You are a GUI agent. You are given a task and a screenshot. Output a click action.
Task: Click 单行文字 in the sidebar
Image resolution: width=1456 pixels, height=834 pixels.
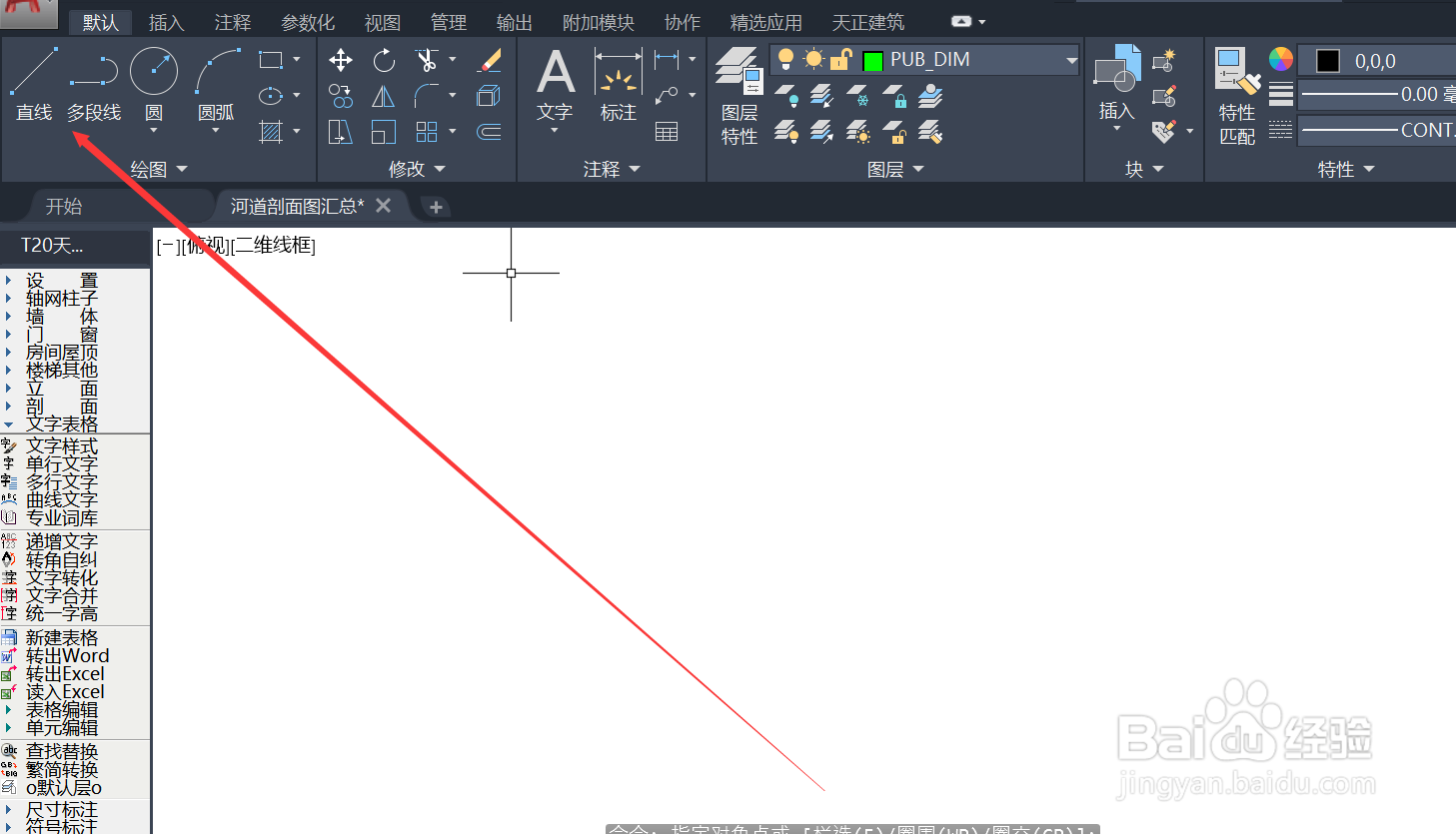62,464
